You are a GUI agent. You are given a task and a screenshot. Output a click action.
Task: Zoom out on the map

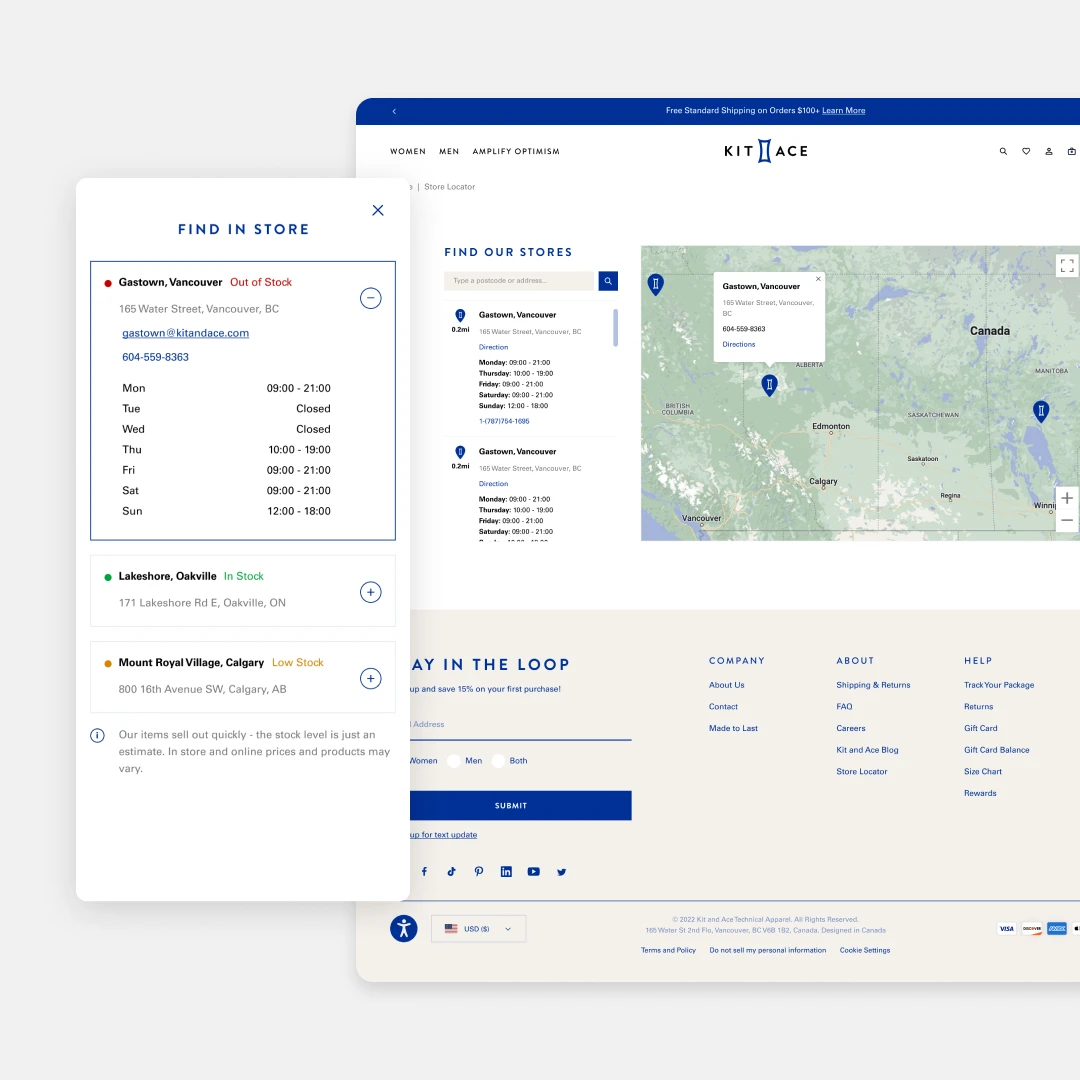tap(1067, 521)
